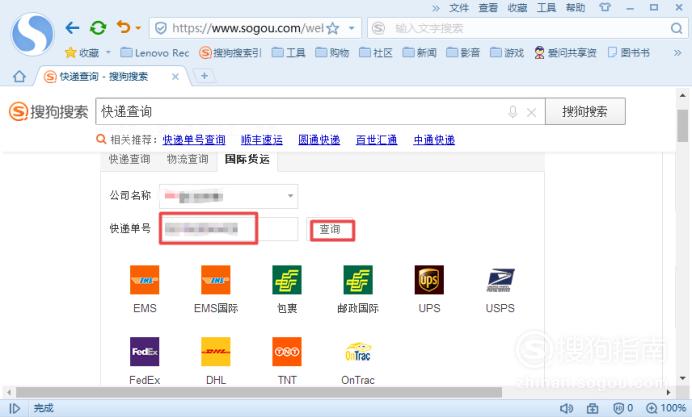The height and width of the screenshot is (417, 692).
Task: Open the 工具 menu in the menu bar
Action: pos(546,8)
